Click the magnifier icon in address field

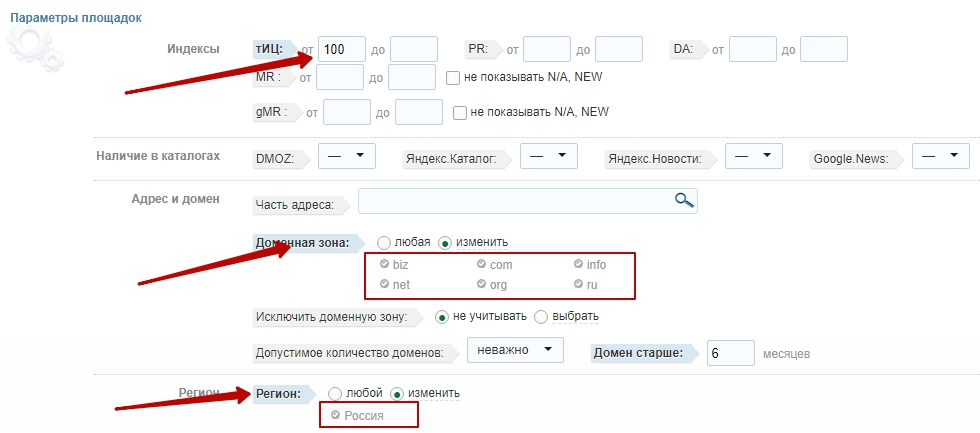point(684,200)
